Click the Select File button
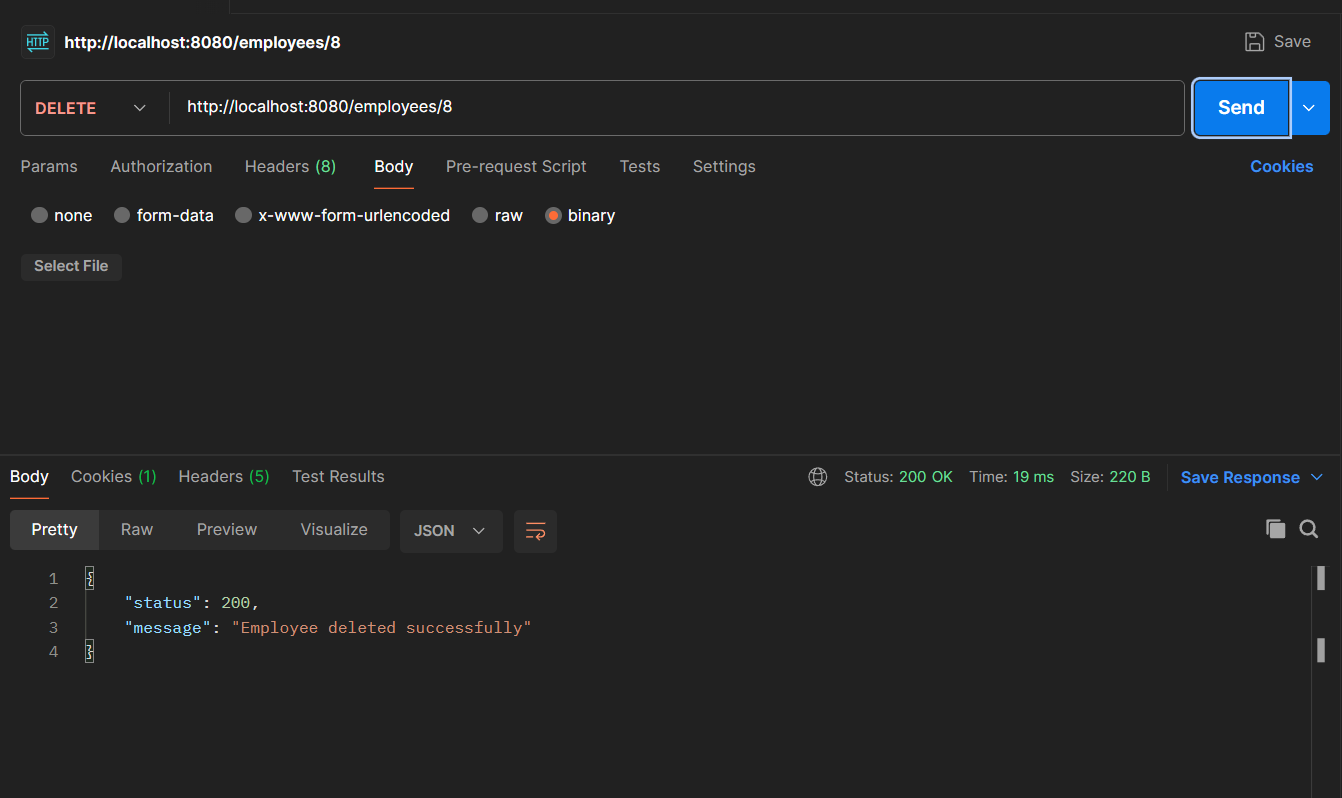Image resolution: width=1342 pixels, height=798 pixels. coord(71,266)
